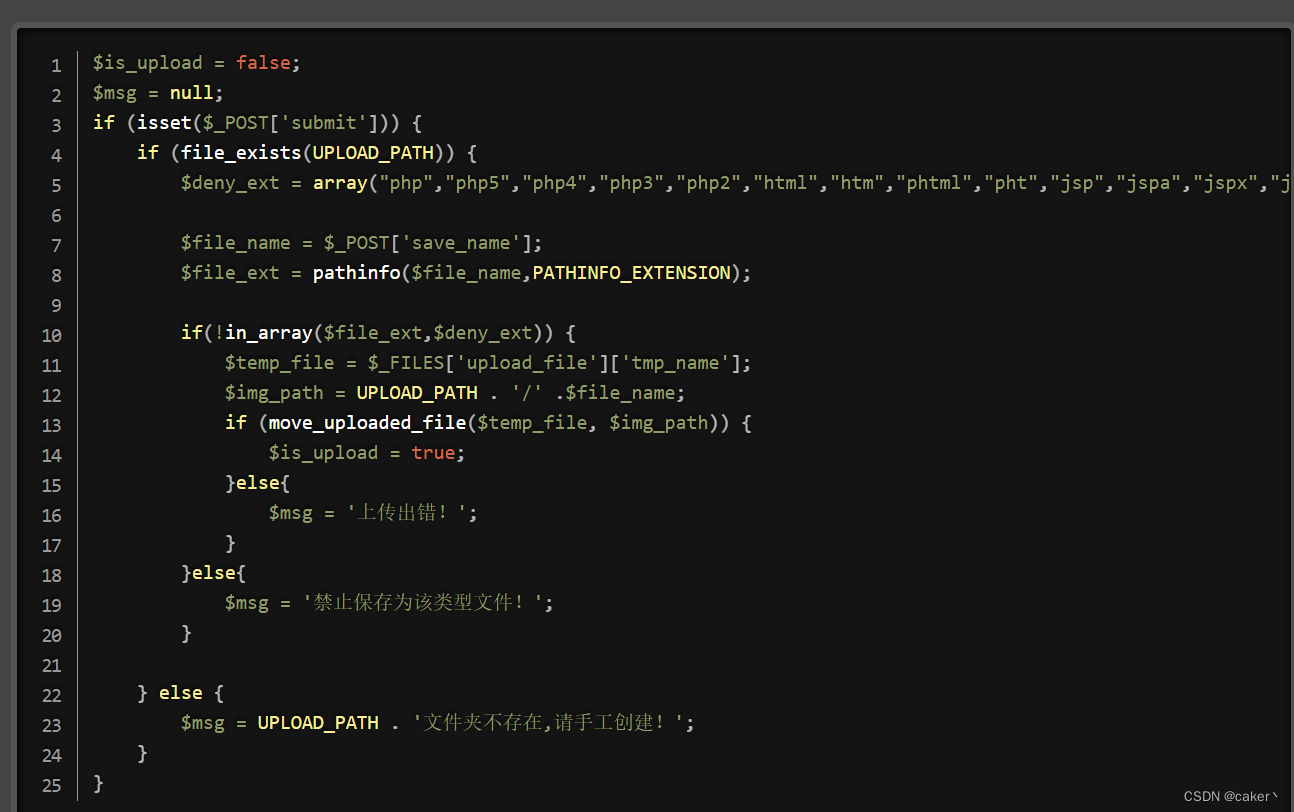Click the isset function call
This screenshot has height=812, width=1294.
coord(164,123)
